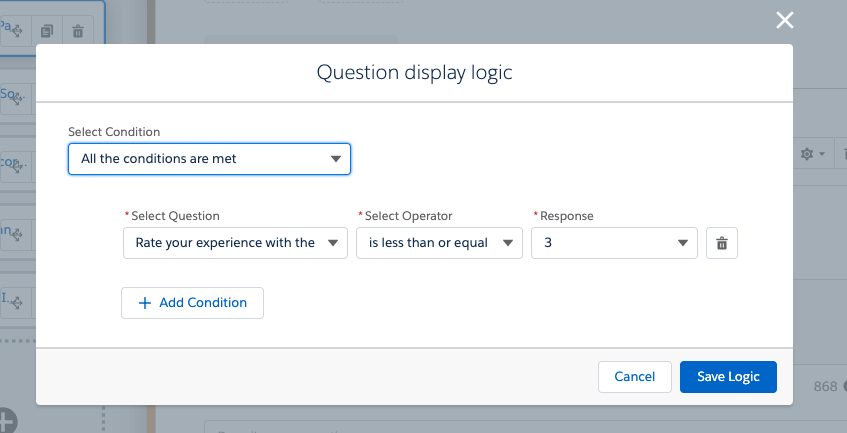The image size is (847, 433).
Task: Expand the Select Question dropdown
Action: pos(235,243)
